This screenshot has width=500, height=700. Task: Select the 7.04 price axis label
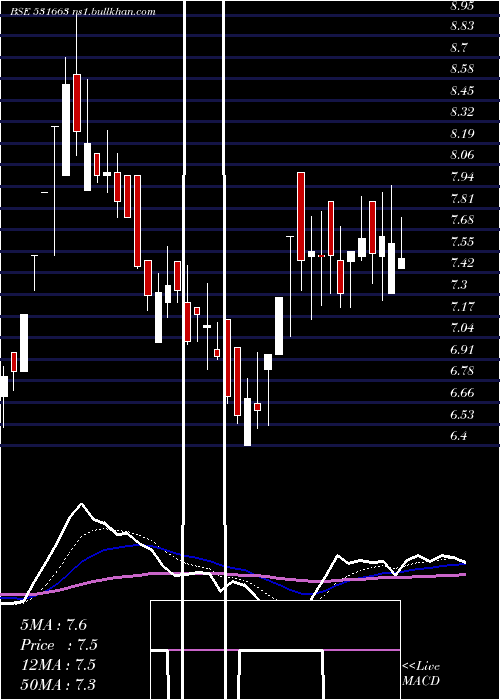point(462,328)
